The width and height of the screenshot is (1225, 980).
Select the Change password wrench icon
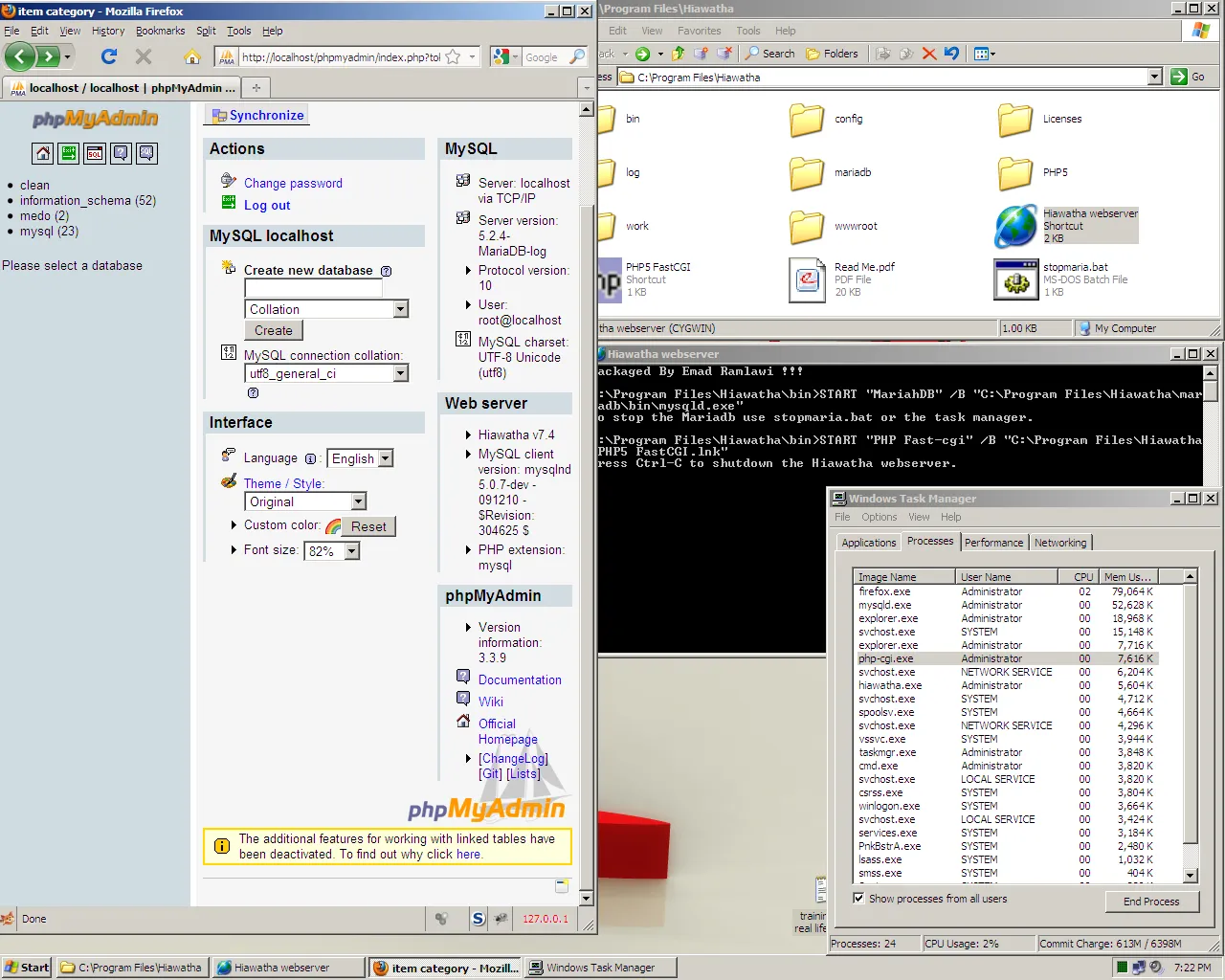[x=228, y=181]
